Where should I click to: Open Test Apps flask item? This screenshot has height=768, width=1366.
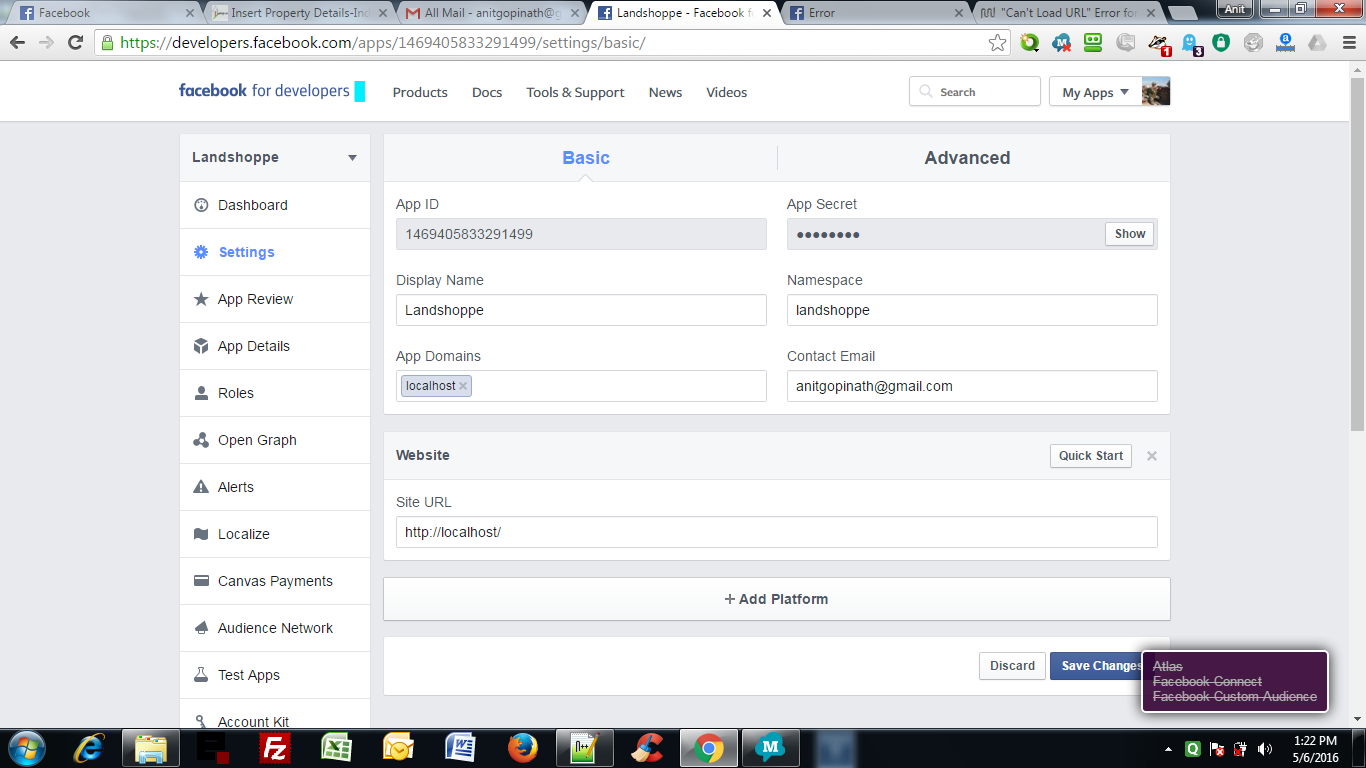[275, 675]
